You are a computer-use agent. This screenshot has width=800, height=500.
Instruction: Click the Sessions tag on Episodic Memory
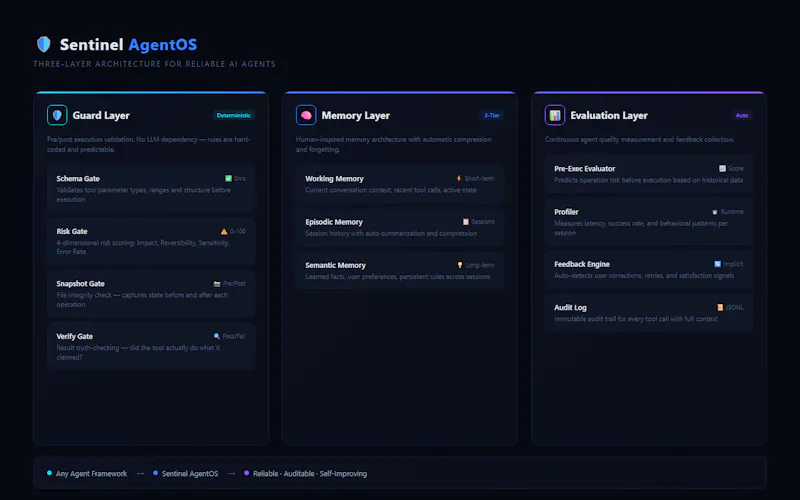483,222
